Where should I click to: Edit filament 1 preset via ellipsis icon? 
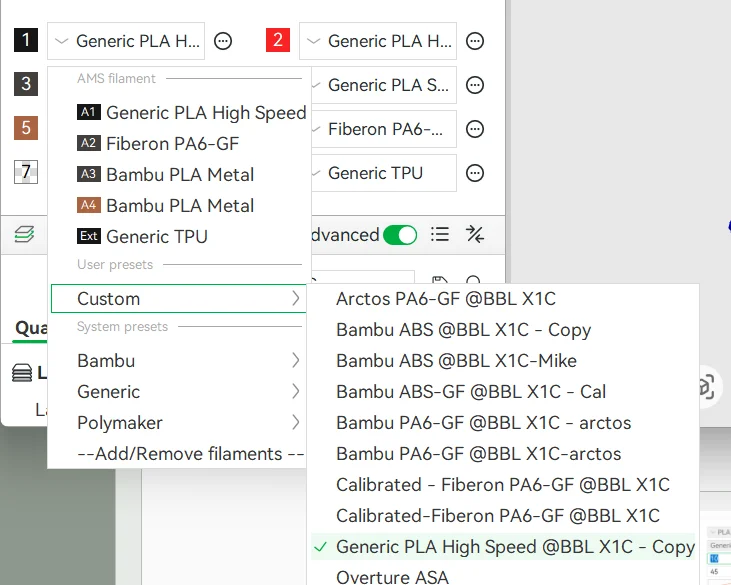tap(223, 41)
